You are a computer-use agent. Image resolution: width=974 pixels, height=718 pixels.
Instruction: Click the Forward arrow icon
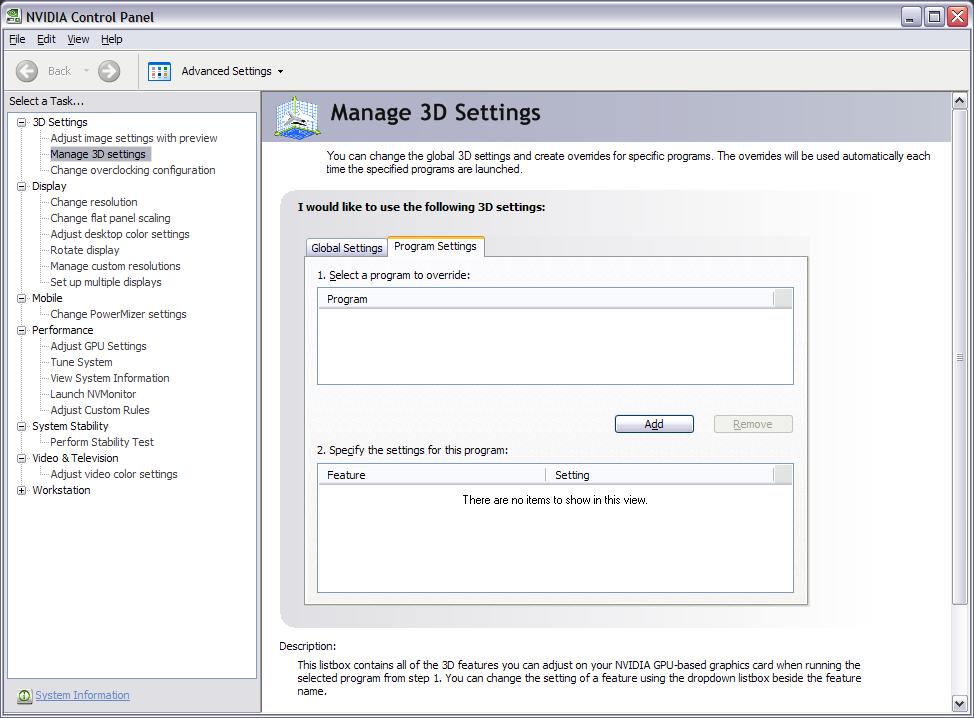(x=109, y=71)
